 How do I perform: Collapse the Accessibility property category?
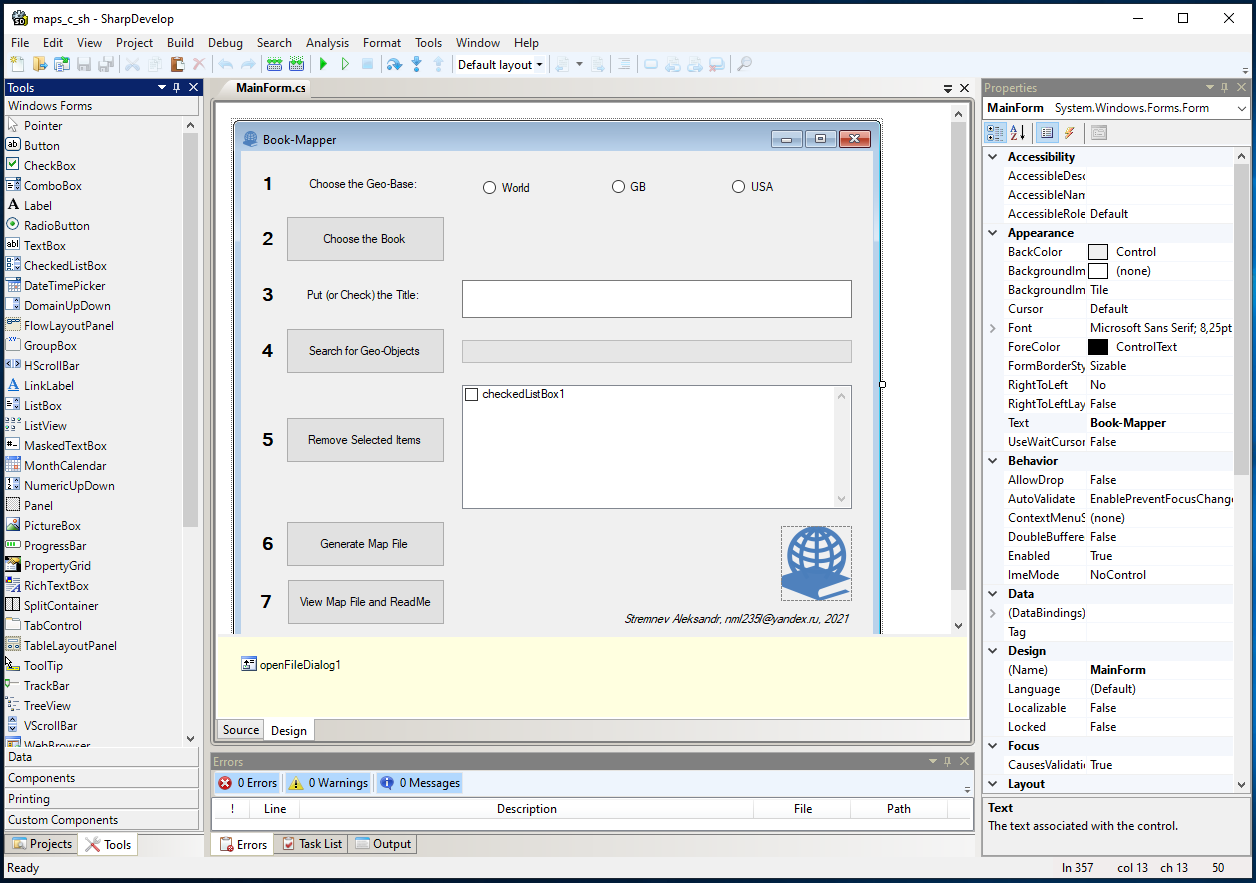(993, 157)
